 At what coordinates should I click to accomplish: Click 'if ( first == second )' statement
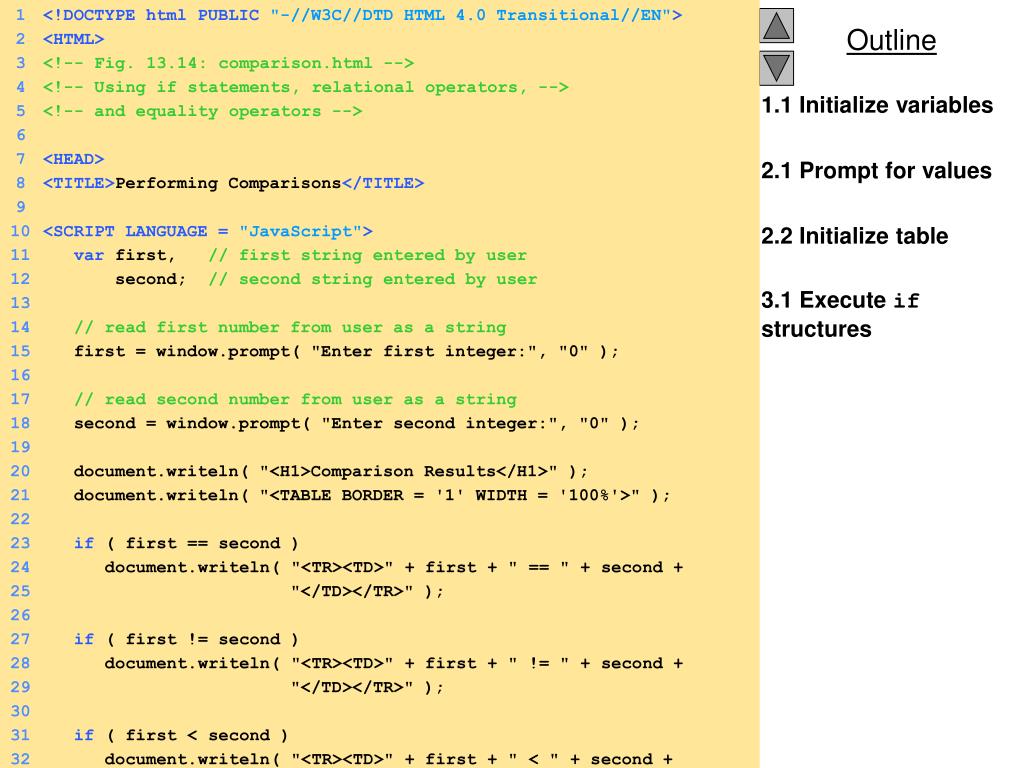[x=186, y=543]
